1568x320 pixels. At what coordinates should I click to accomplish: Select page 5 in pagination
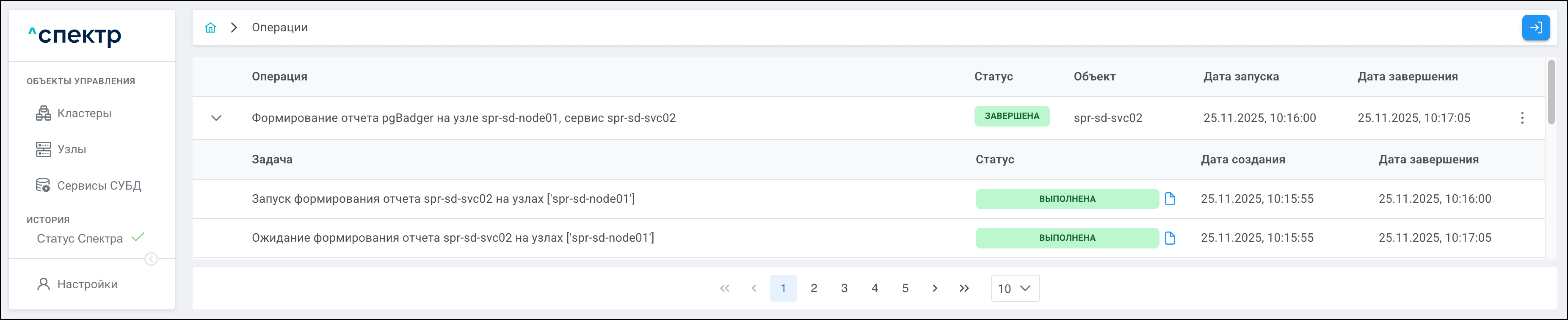coord(905,288)
